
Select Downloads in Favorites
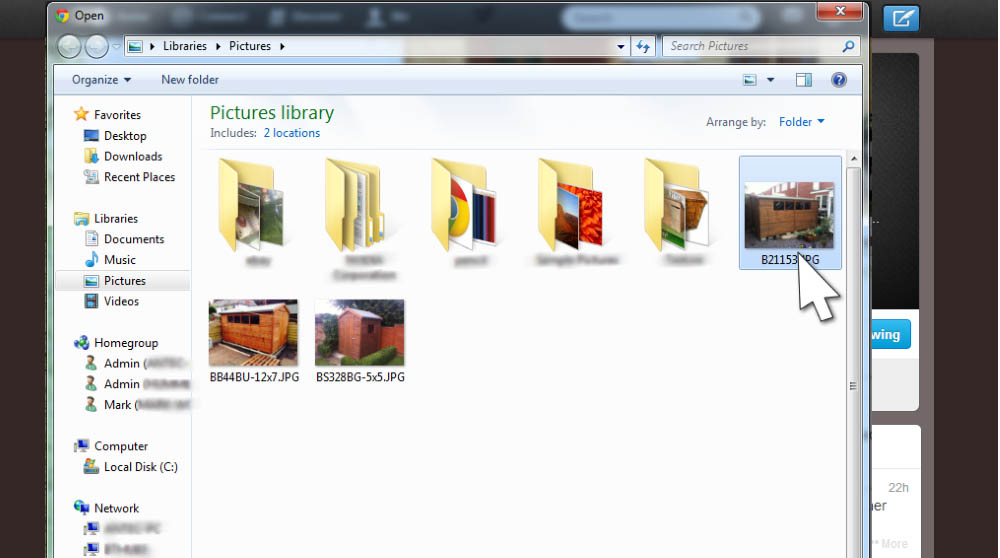[132, 156]
